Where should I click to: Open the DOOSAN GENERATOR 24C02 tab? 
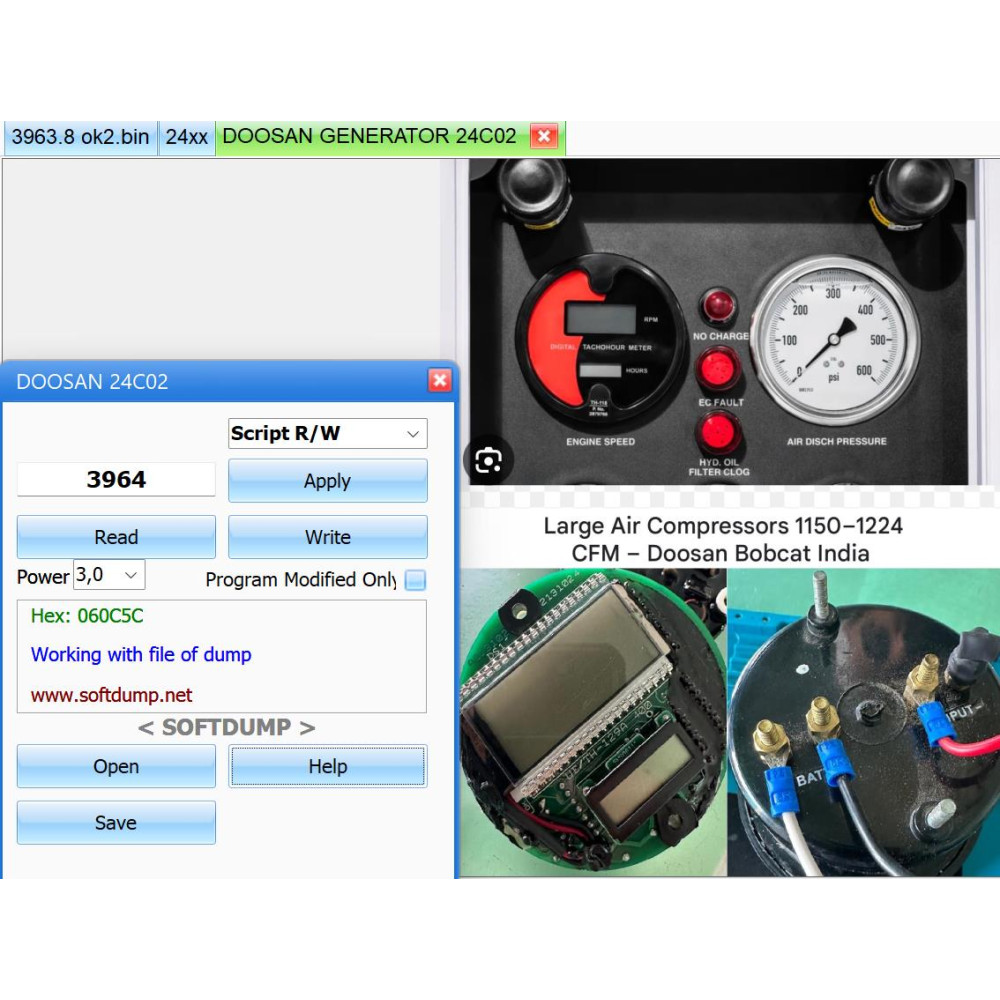(x=369, y=136)
